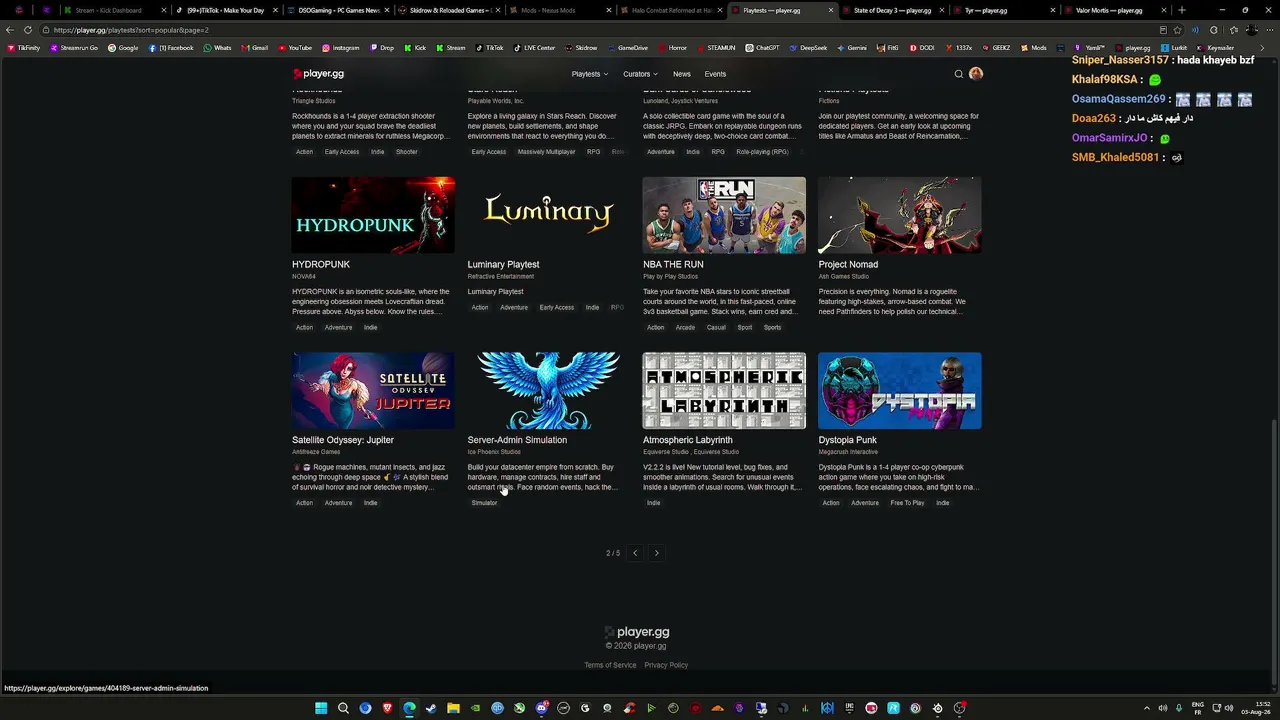The height and width of the screenshot is (720, 1280).
Task: Open the Luminary logo thumbnail
Action: (x=548, y=215)
